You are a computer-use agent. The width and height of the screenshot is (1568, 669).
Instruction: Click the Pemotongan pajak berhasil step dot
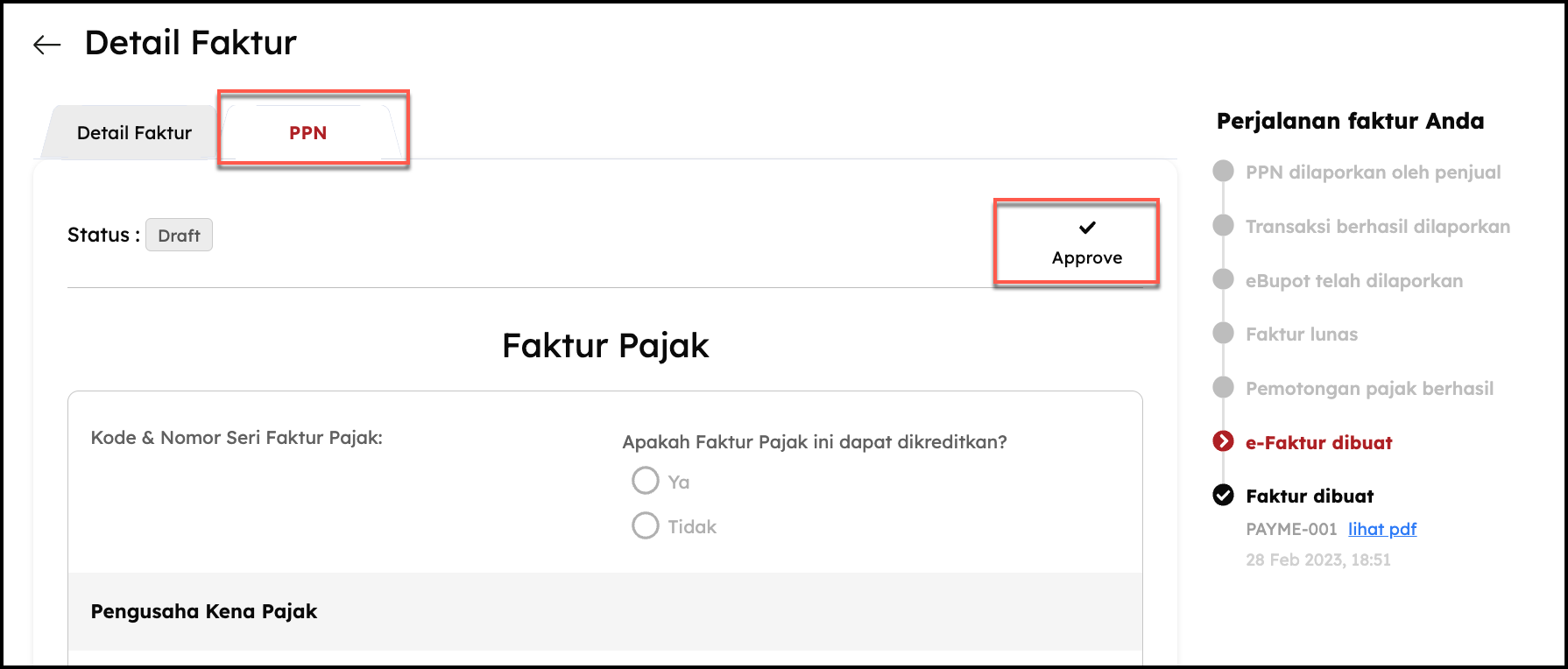pyautogui.click(x=1223, y=387)
